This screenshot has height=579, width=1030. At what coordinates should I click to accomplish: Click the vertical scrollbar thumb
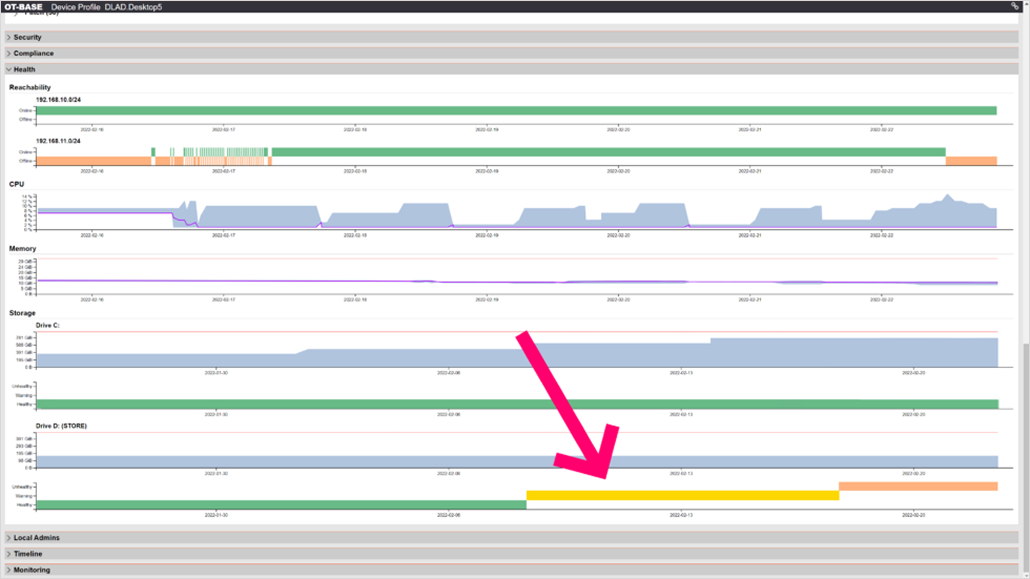tap(1026, 457)
